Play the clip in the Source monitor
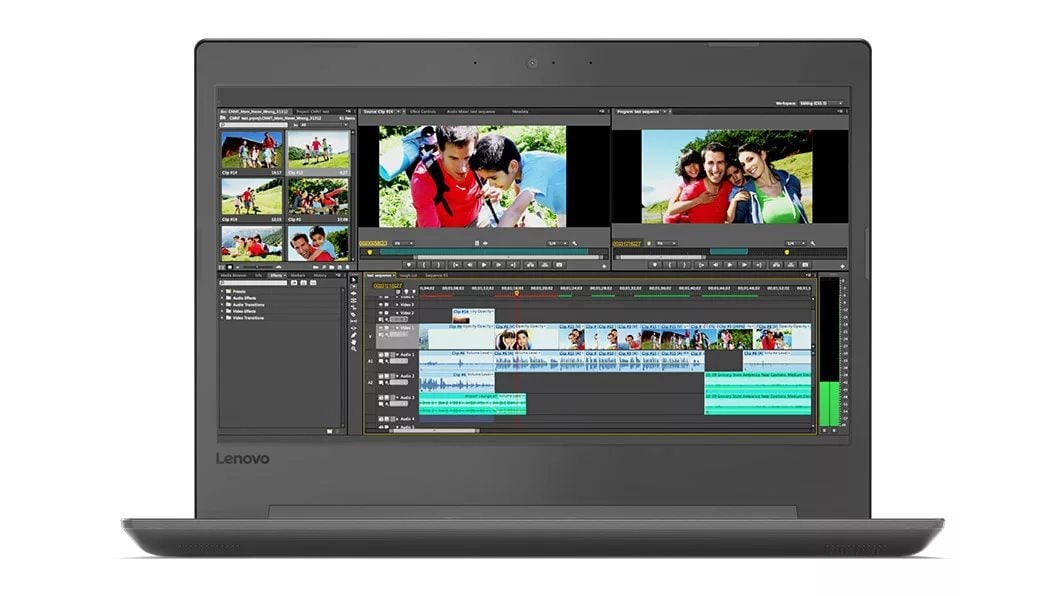1060x596 pixels. pyautogui.click(x=484, y=265)
